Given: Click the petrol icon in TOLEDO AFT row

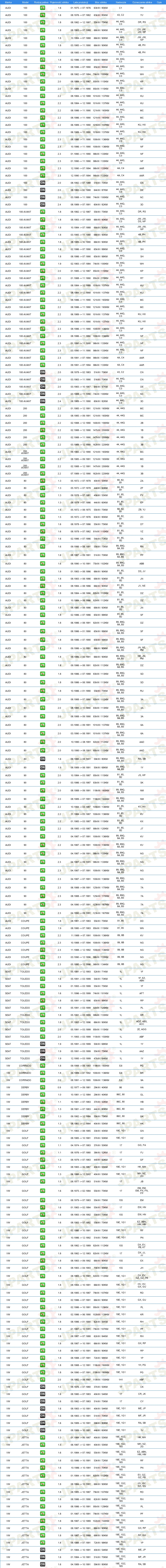Looking at the screenshot, I should pyautogui.click(x=43, y=993).
